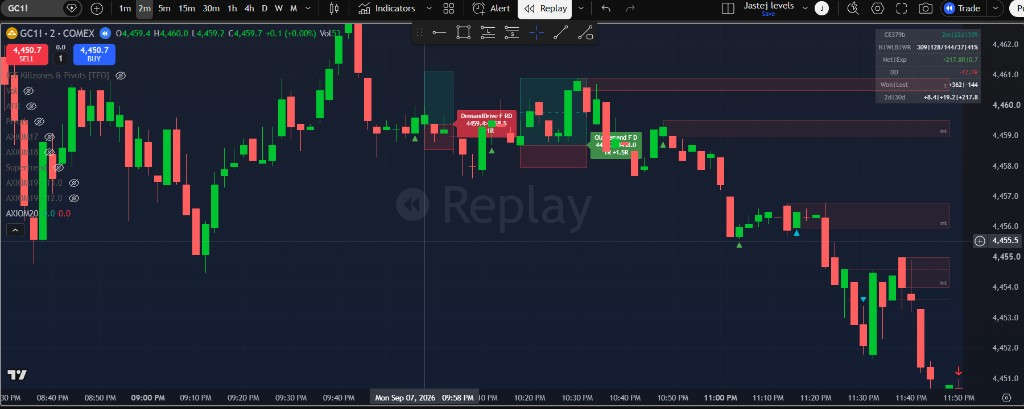Click Save under Jastej levels
Image resolution: width=1024 pixels, height=409 pixels.
point(768,14)
